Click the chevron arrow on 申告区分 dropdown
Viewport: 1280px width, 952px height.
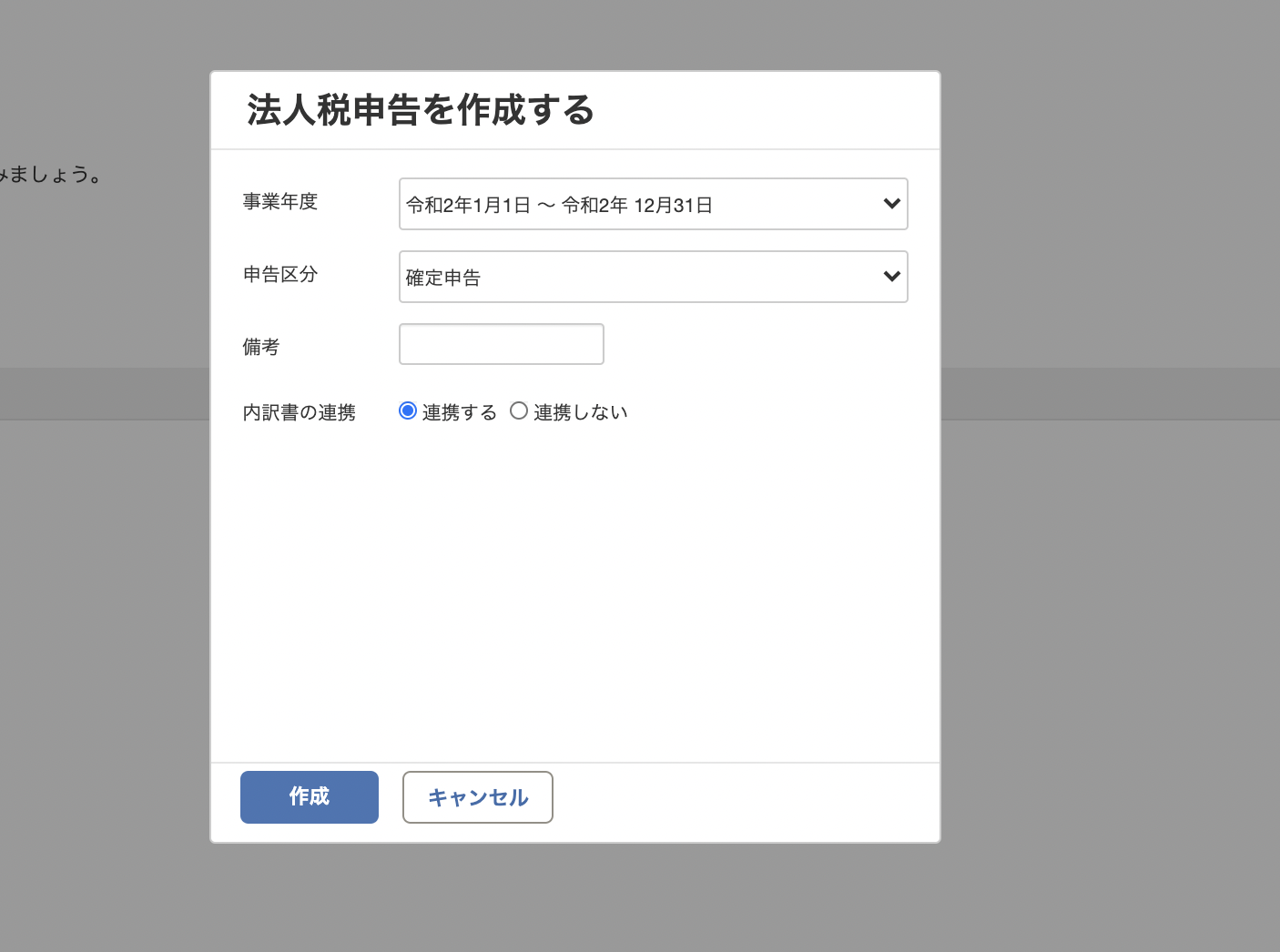pyautogui.click(x=891, y=277)
